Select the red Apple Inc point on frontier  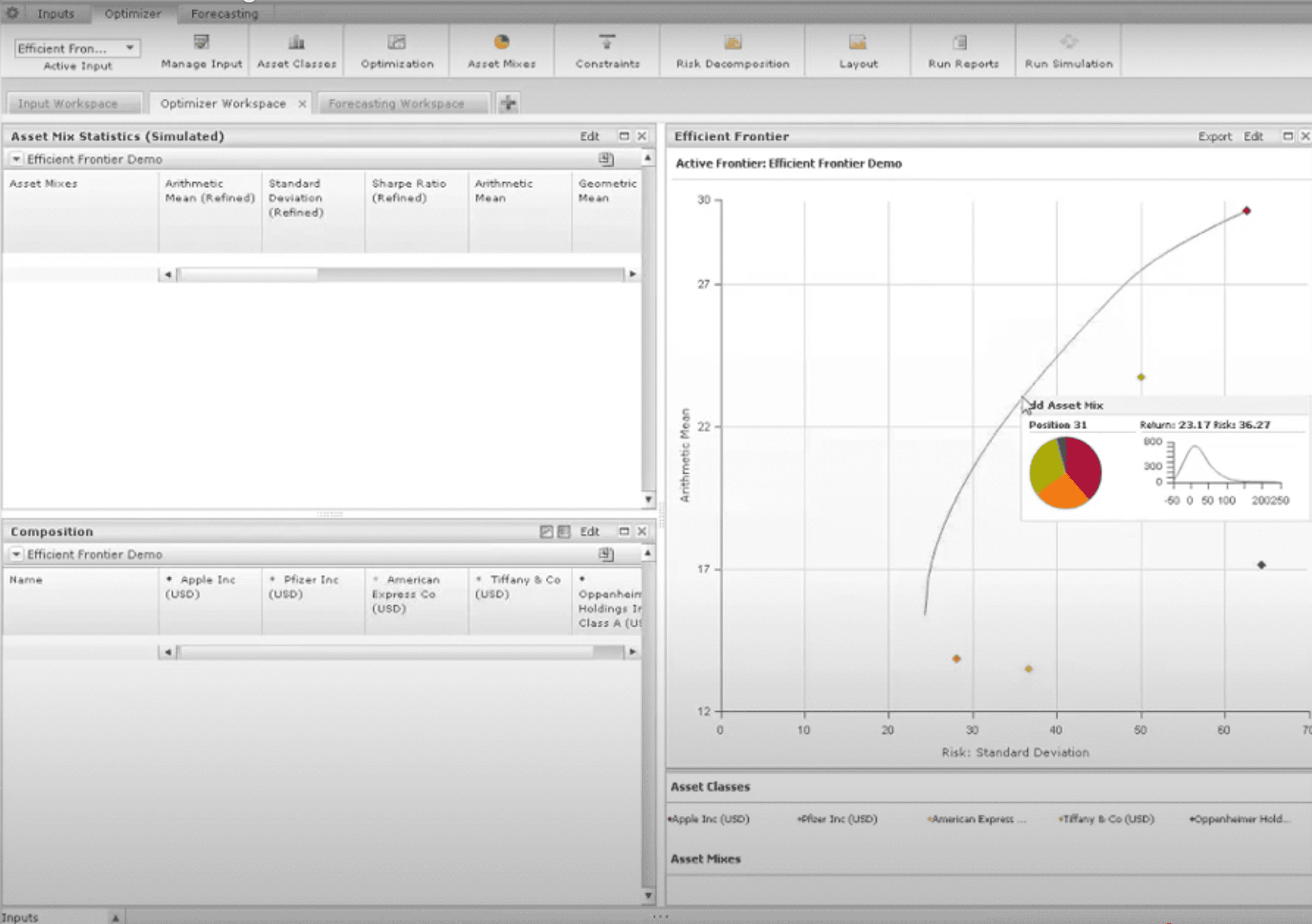1246,210
